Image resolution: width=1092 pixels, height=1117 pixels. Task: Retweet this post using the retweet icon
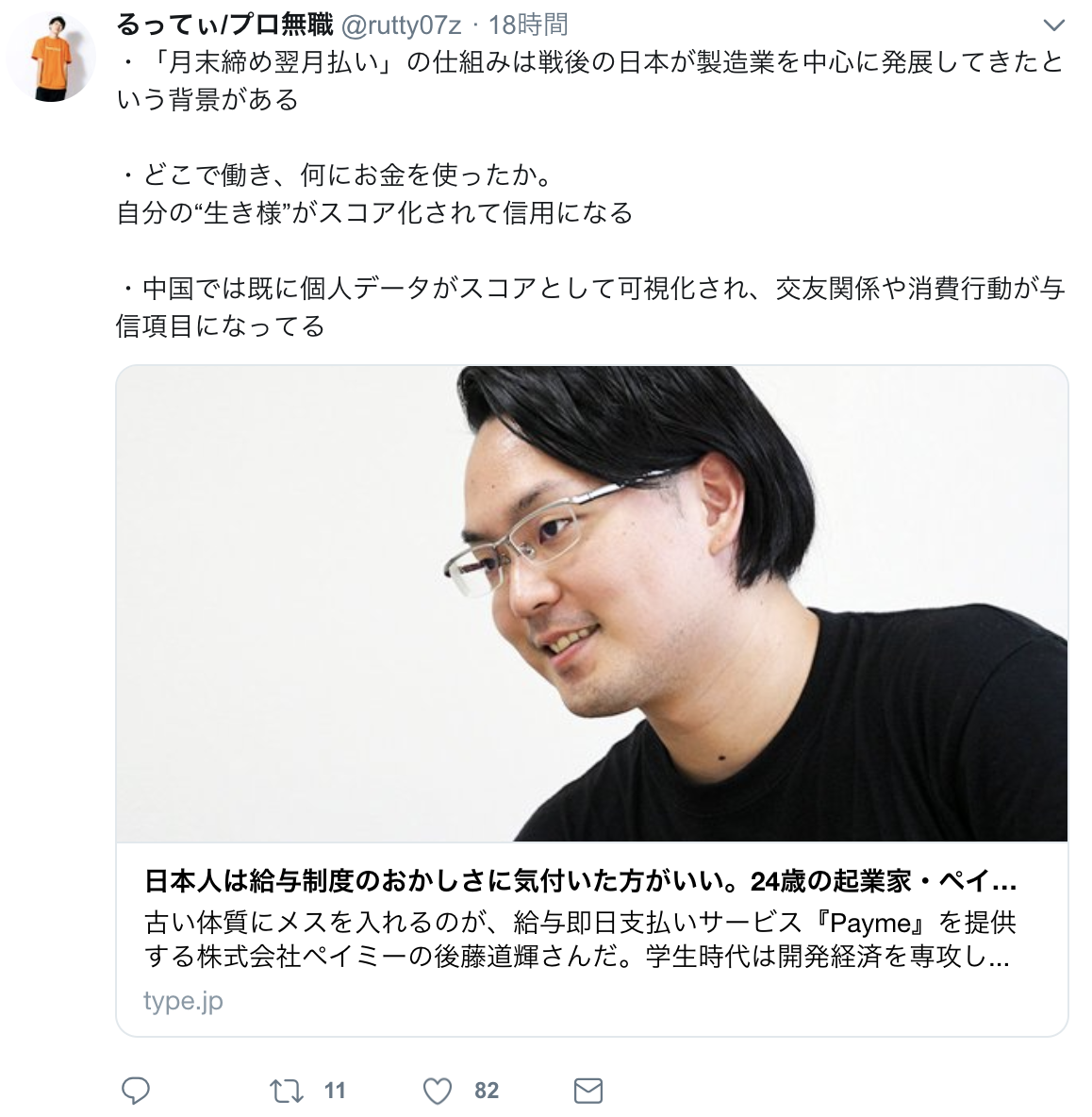[x=287, y=1091]
